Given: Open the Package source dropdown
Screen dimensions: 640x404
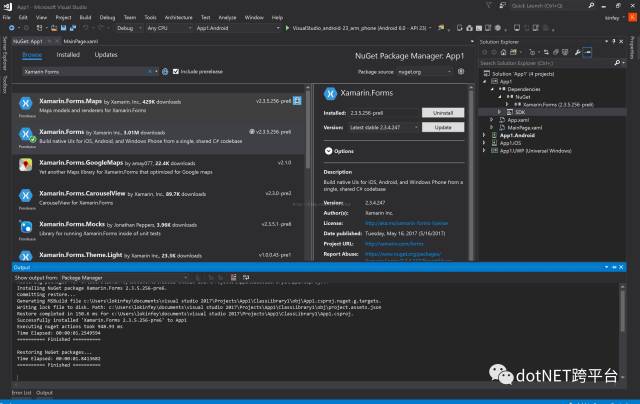Looking at the screenshot, I should [x=425, y=71].
